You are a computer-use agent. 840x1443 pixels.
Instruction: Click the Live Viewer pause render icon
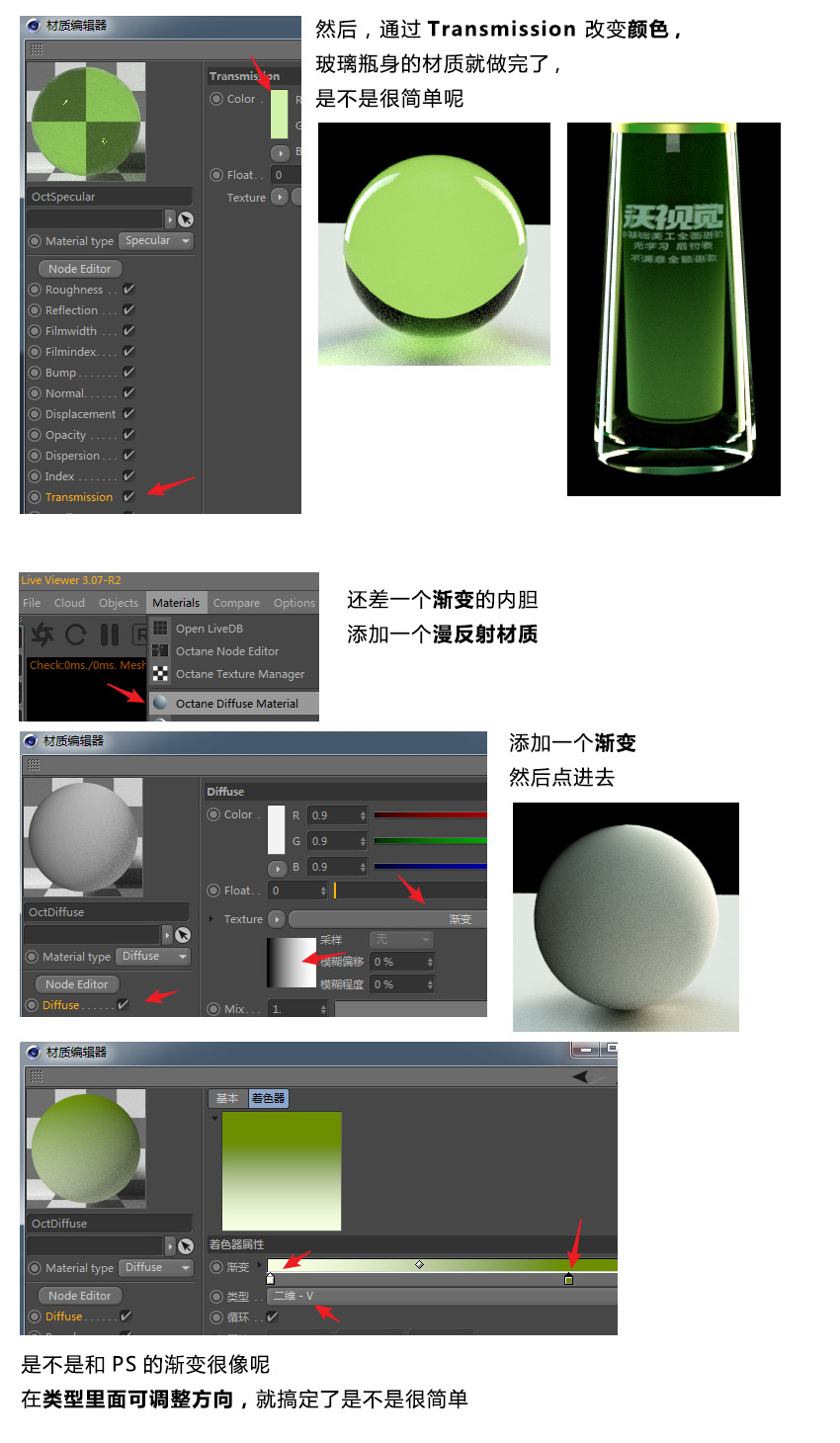pos(110,635)
